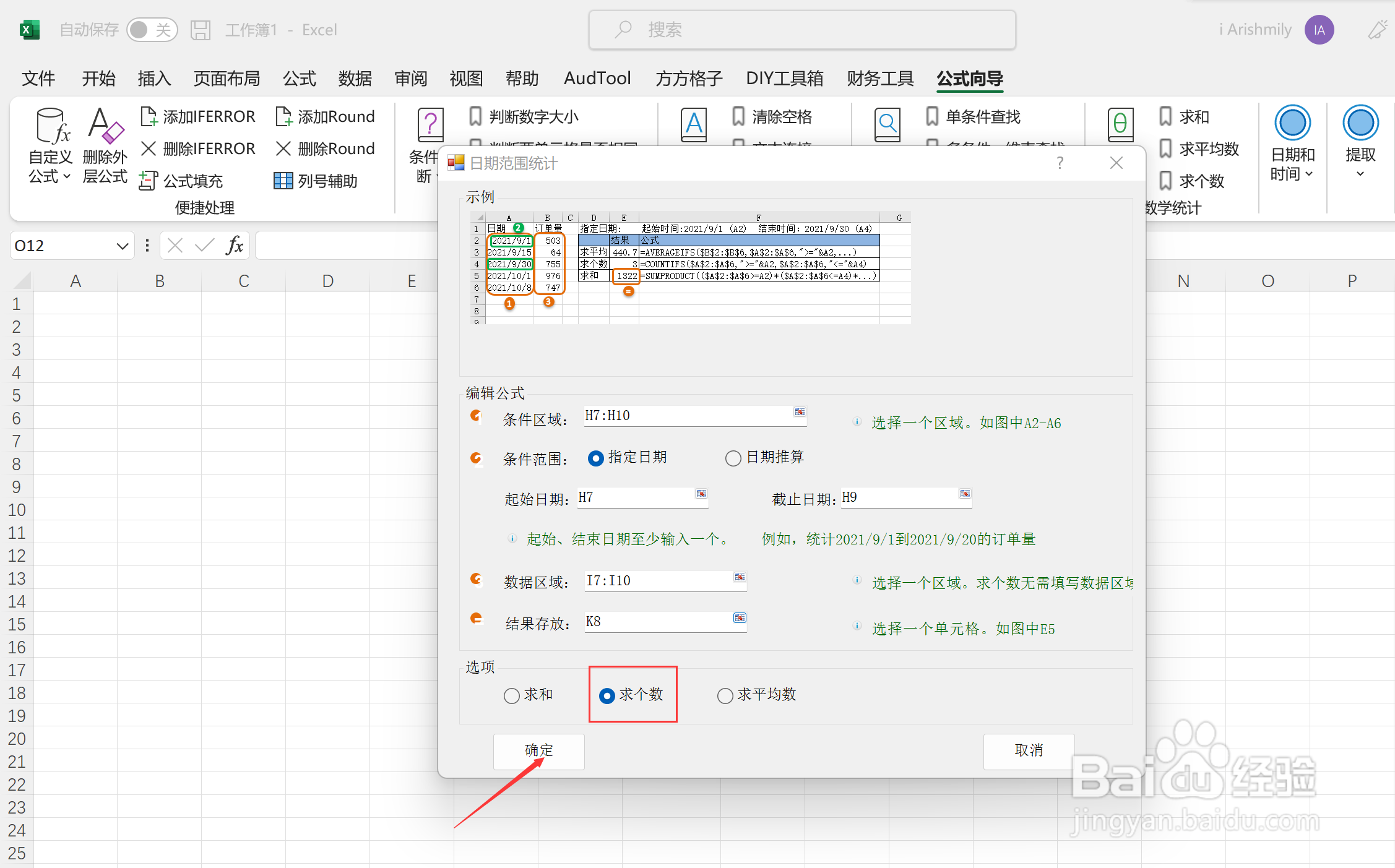Select the 指定日期 radio button
1395x868 pixels.
point(595,458)
